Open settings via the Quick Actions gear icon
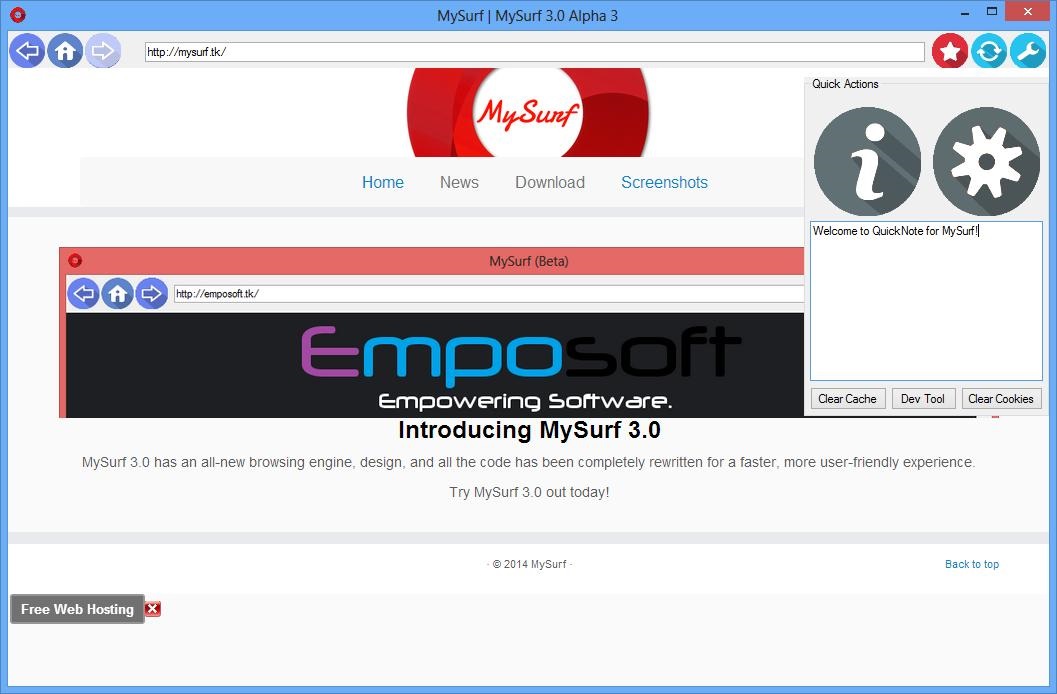The image size is (1057, 694). [x=986, y=161]
